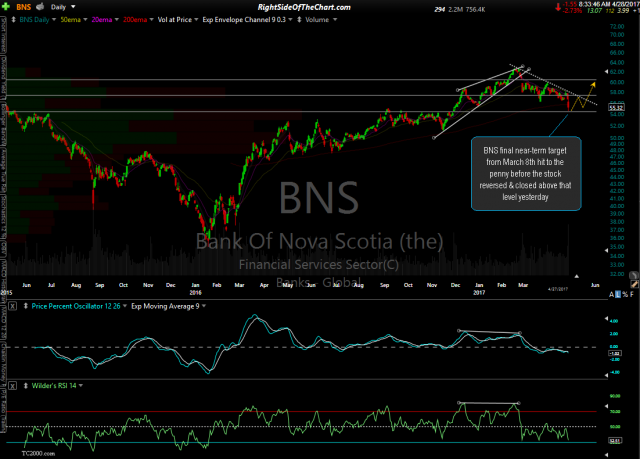Screen dimensions: 640x459
Task: Select the F scale toggle
Action: point(632,294)
